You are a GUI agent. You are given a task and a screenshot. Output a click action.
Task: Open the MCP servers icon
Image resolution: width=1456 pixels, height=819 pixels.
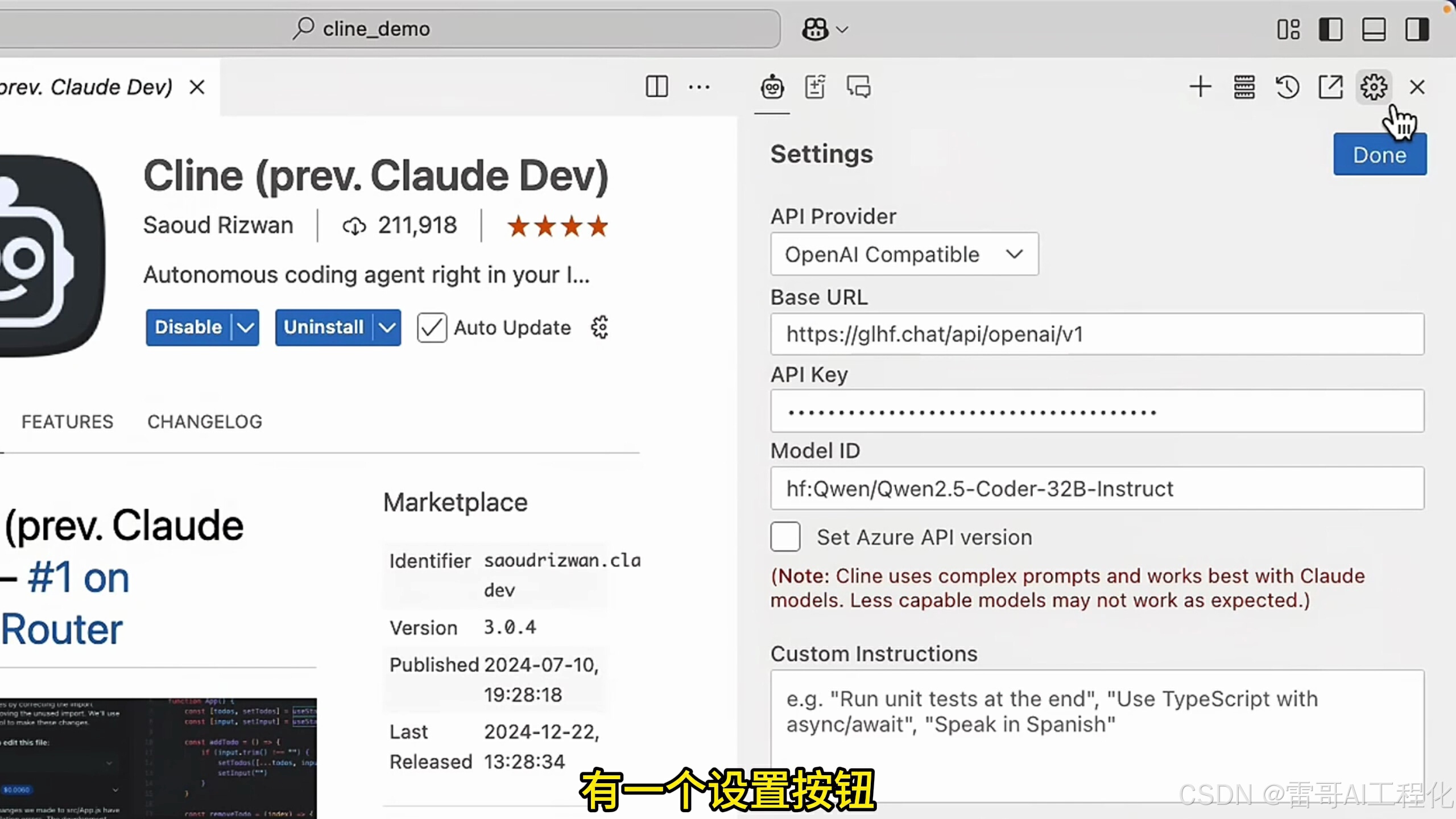1244,88
